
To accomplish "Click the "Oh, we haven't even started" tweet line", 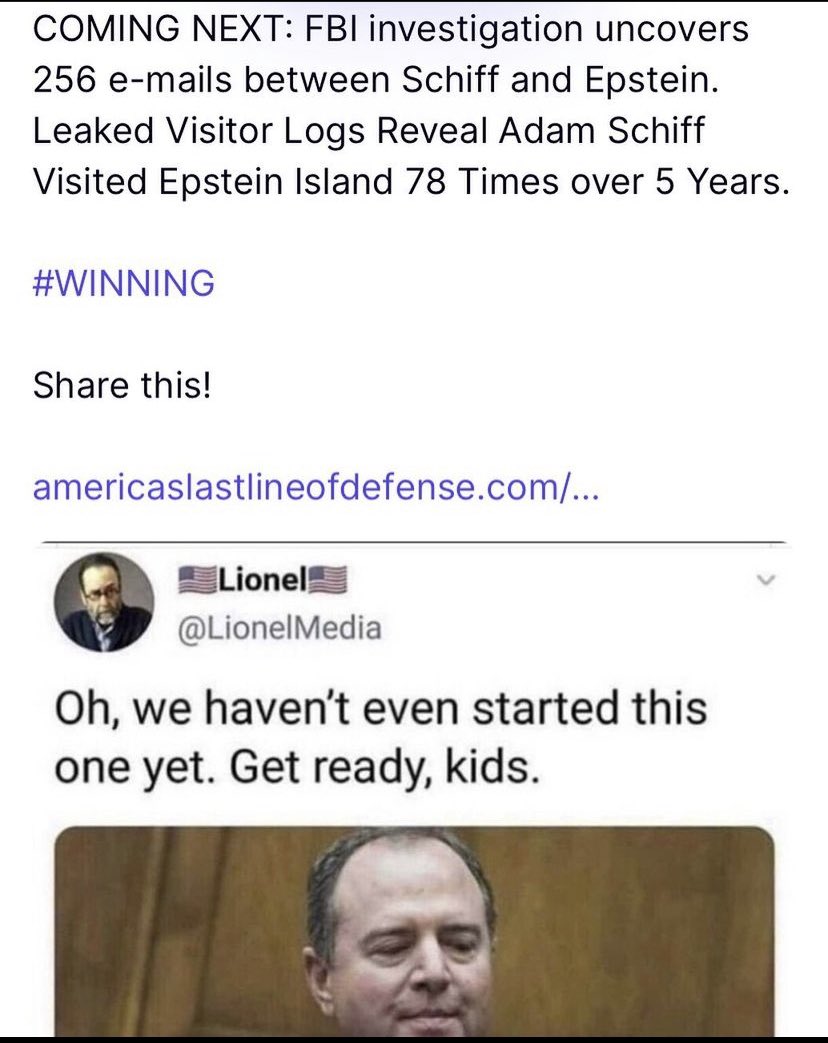I will click(378, 708).
